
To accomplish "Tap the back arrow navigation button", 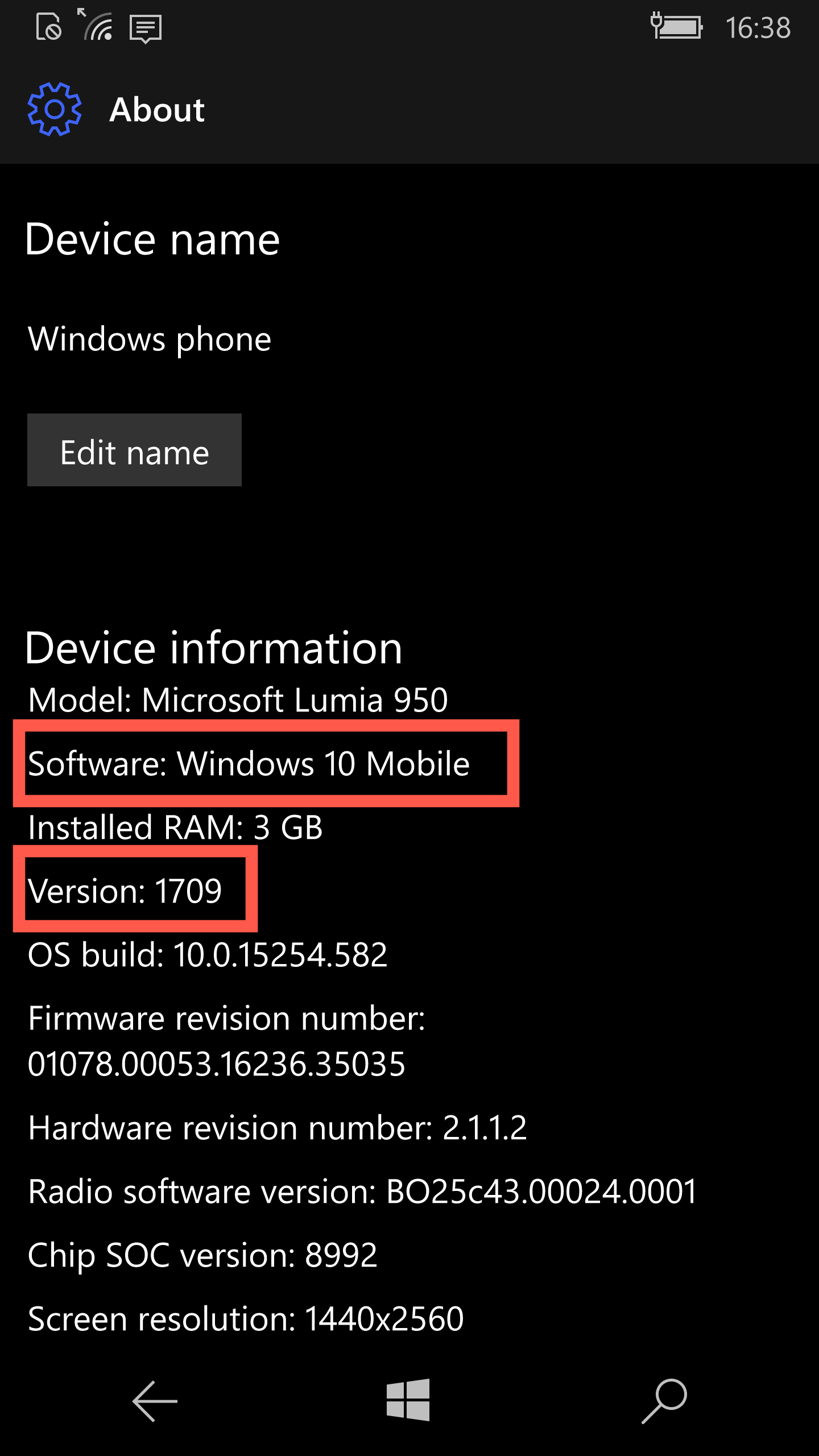I will point(155,1401).
